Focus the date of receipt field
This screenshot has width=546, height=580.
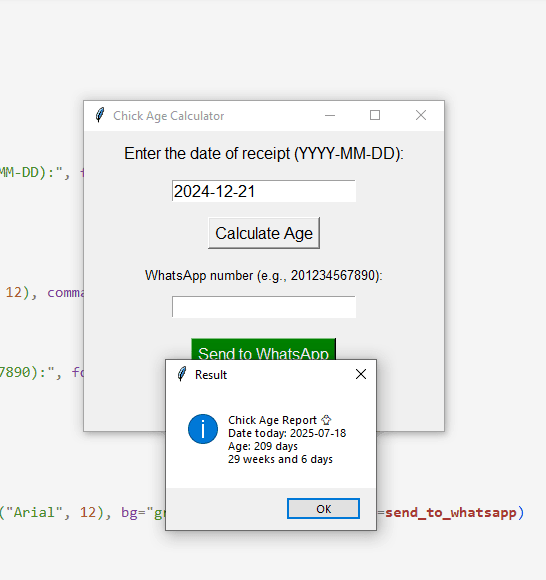(x=264, y=191)
